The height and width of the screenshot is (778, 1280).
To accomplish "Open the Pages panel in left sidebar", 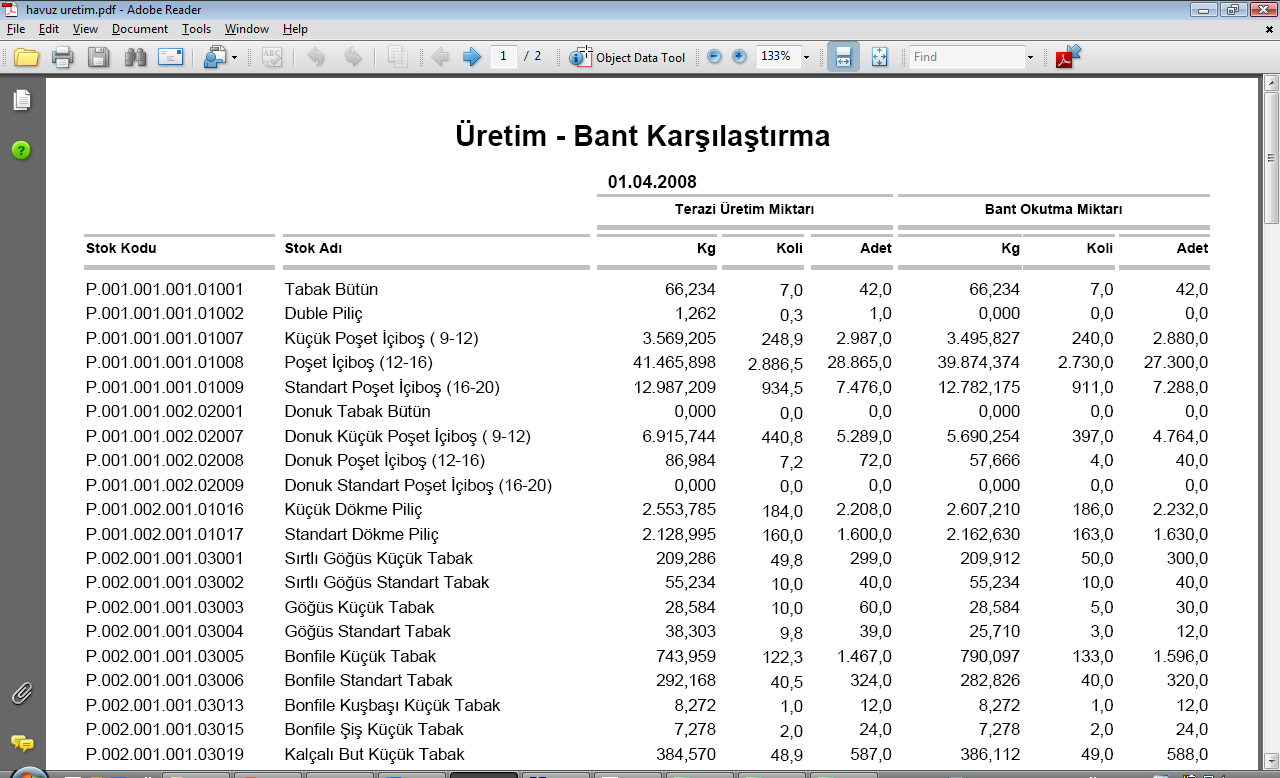I will click(x=22, y=100).
